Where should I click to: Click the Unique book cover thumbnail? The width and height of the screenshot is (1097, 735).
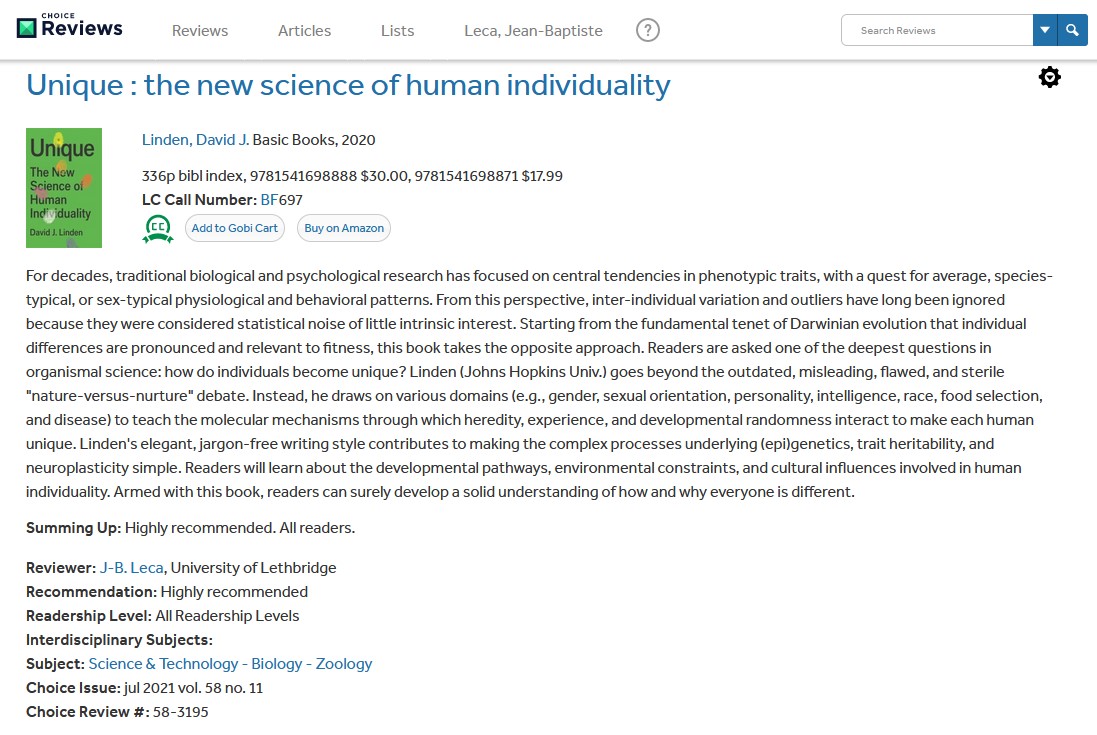64,188
